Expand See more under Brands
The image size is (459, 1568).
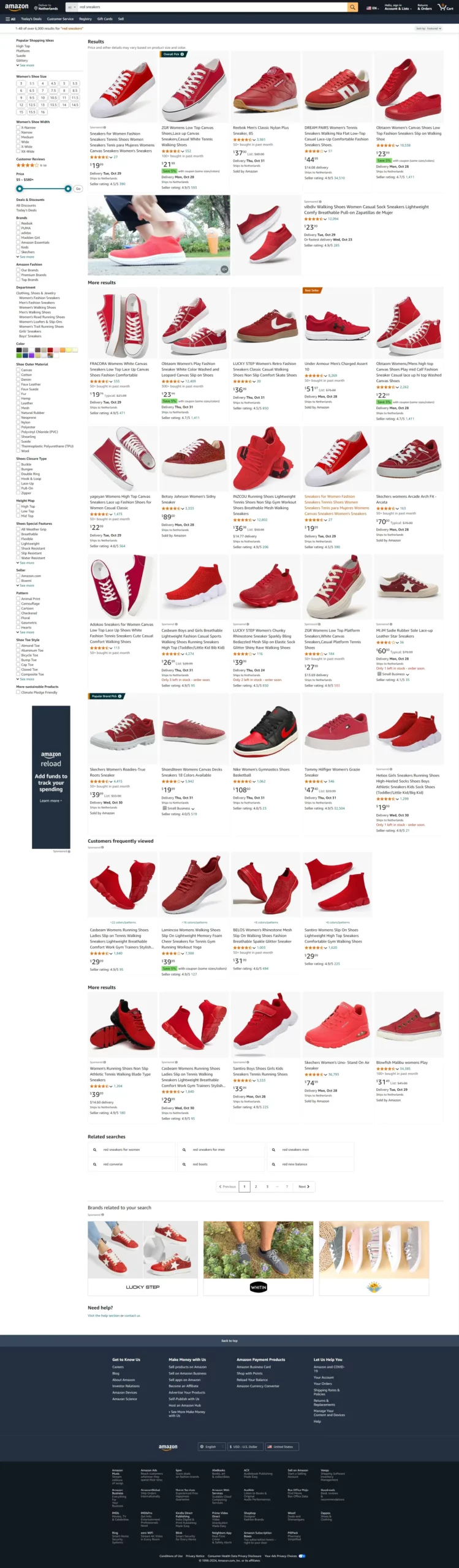click(x=26, y=257)
